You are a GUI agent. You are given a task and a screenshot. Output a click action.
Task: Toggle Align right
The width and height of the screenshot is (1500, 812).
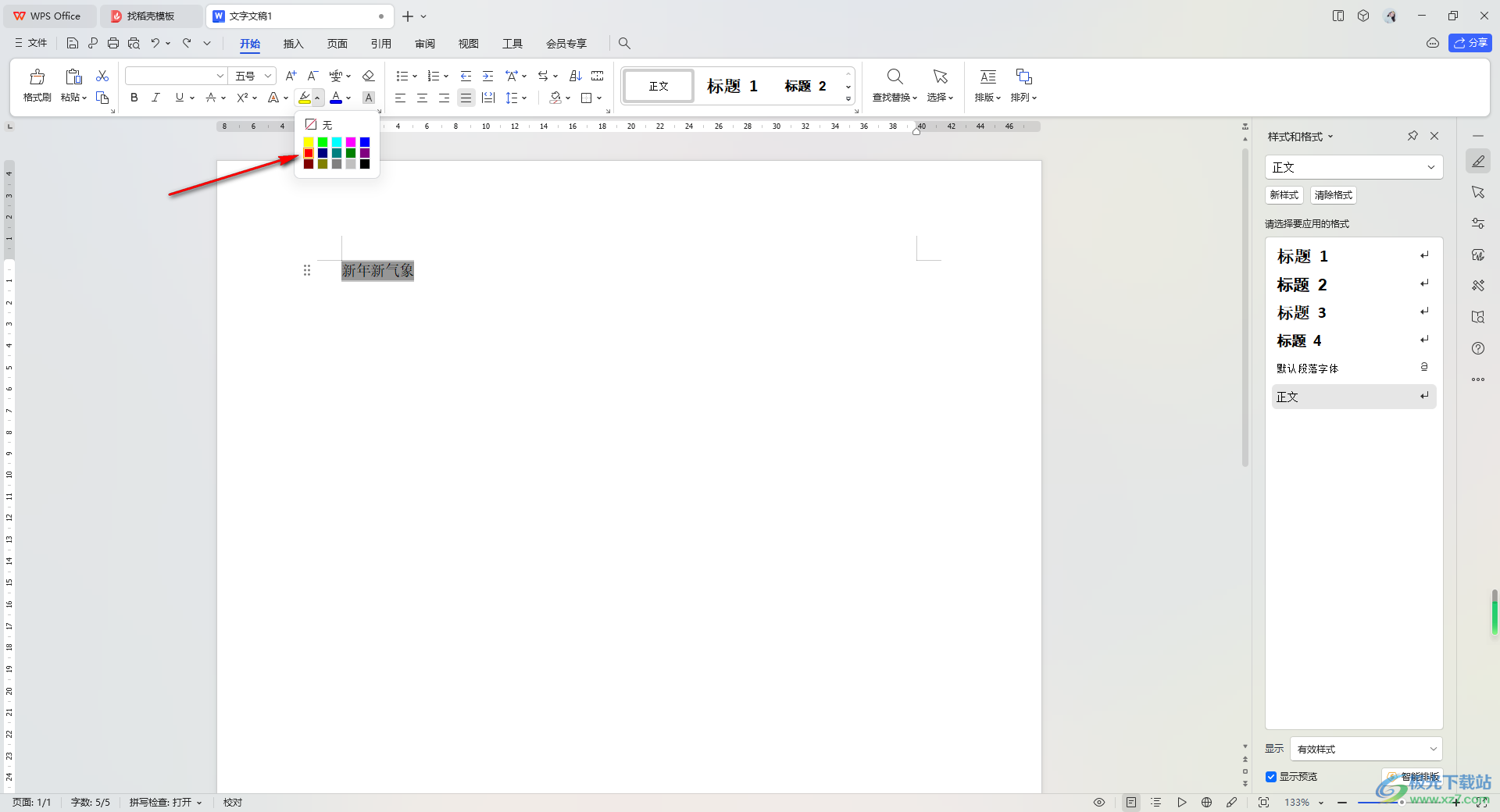[x=444, y=98]
